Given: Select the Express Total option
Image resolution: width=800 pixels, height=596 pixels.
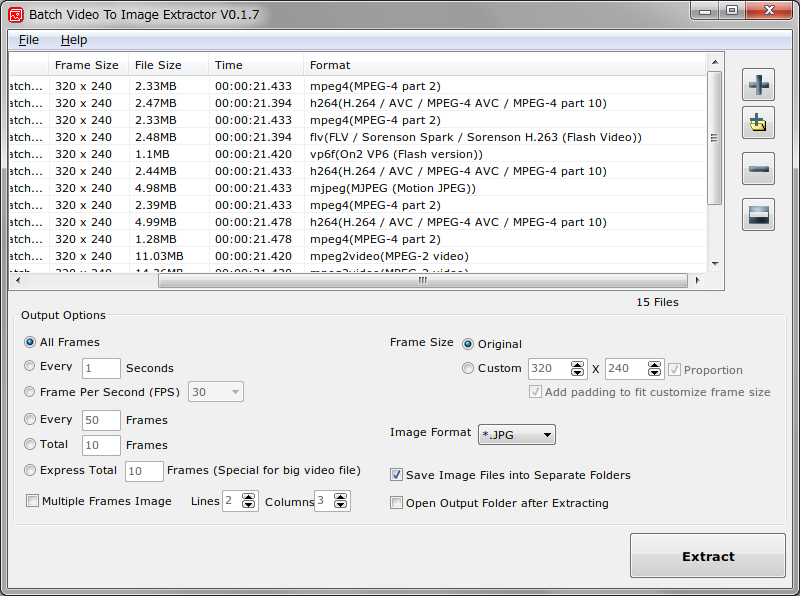Looking at the screenshot, I should (x=30, y=470).
